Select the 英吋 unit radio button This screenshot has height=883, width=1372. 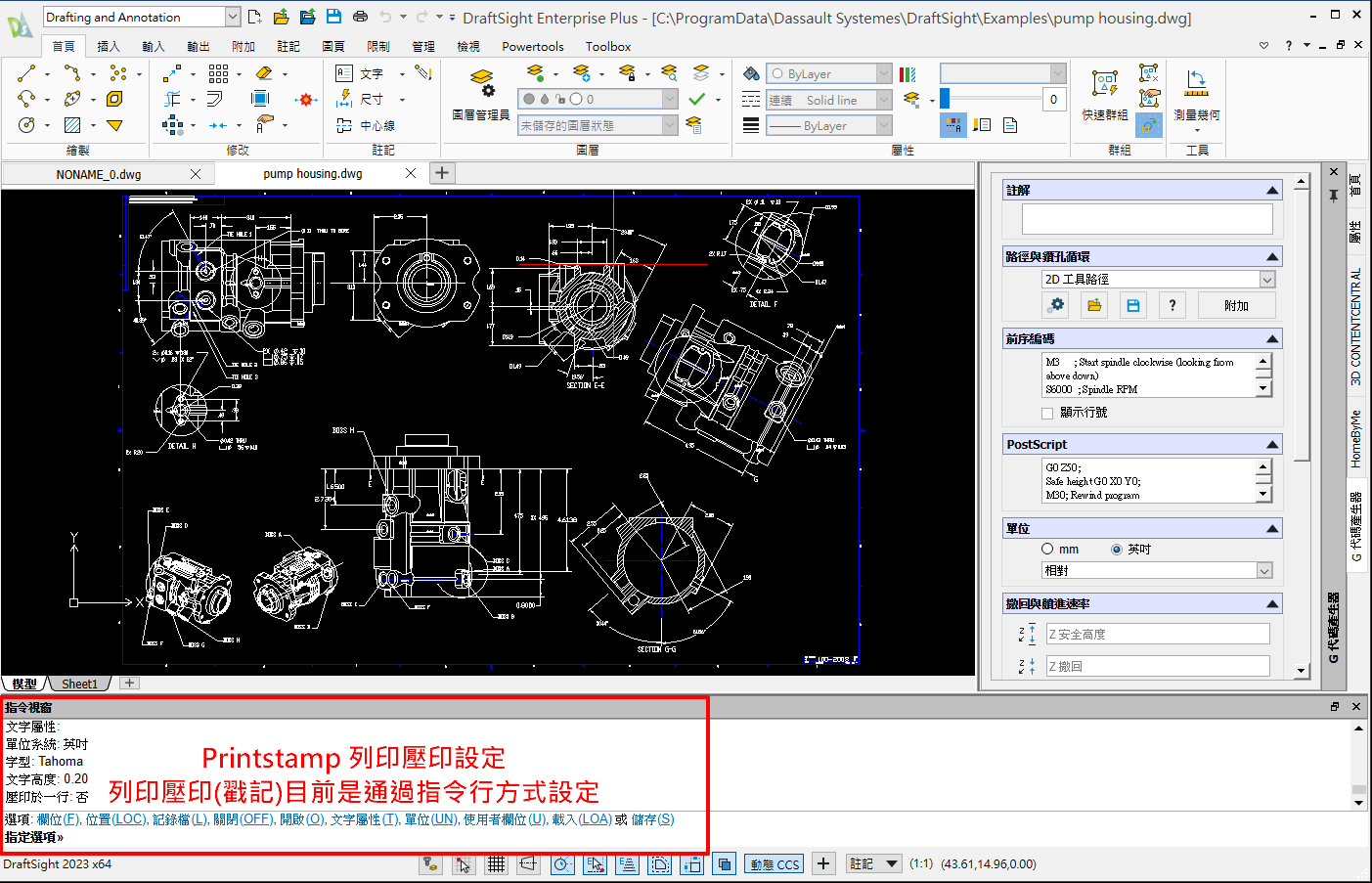click(x=1117, y=550)
